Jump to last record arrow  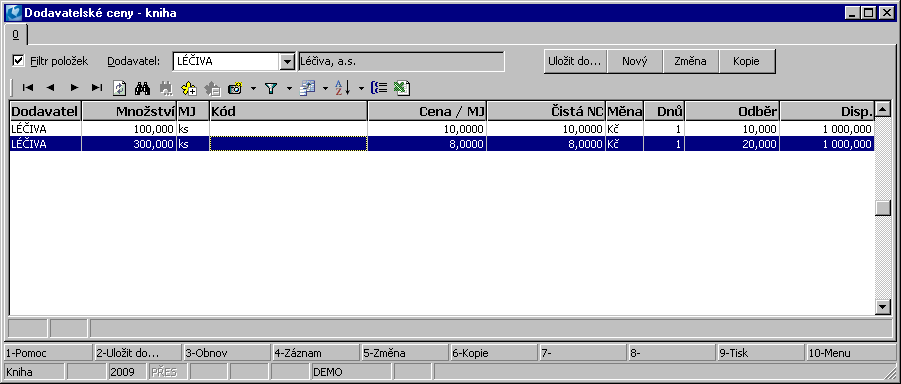pyautogui.click(x=97, y=88)
